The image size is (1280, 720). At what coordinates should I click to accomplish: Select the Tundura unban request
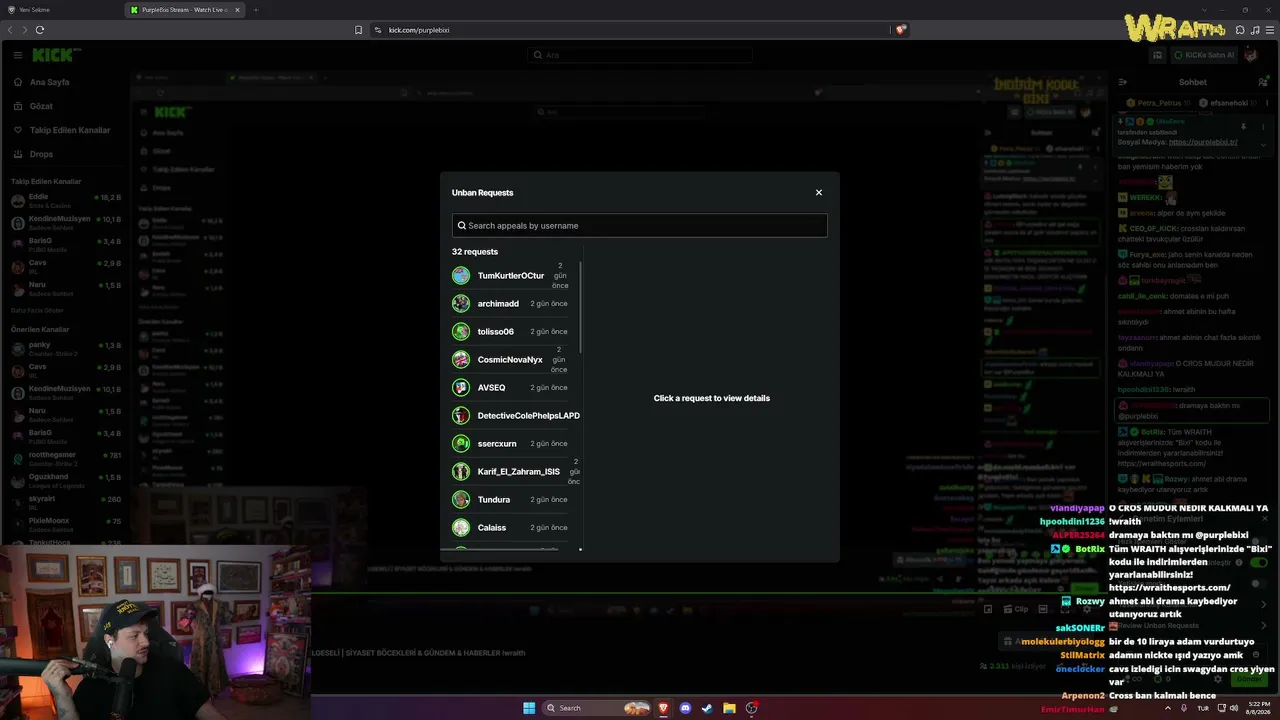point(510,500)
